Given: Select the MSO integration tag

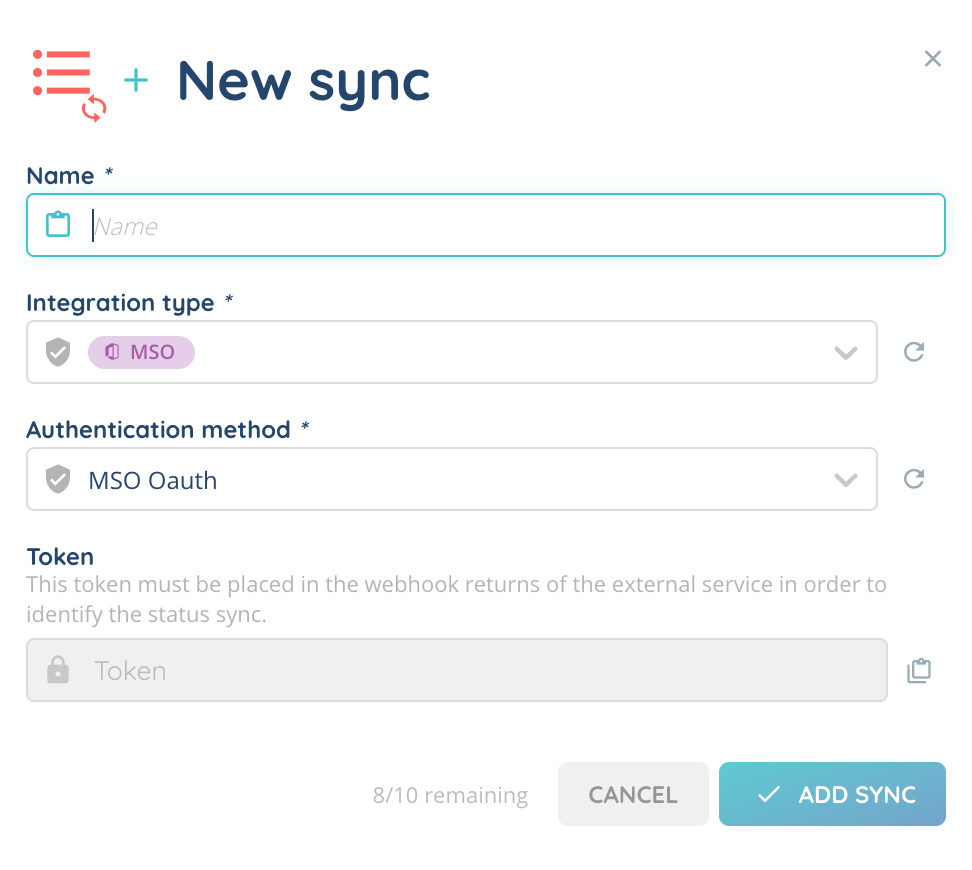Looking at the screenshot, I should pyautogui.click(x=141, y=352).
